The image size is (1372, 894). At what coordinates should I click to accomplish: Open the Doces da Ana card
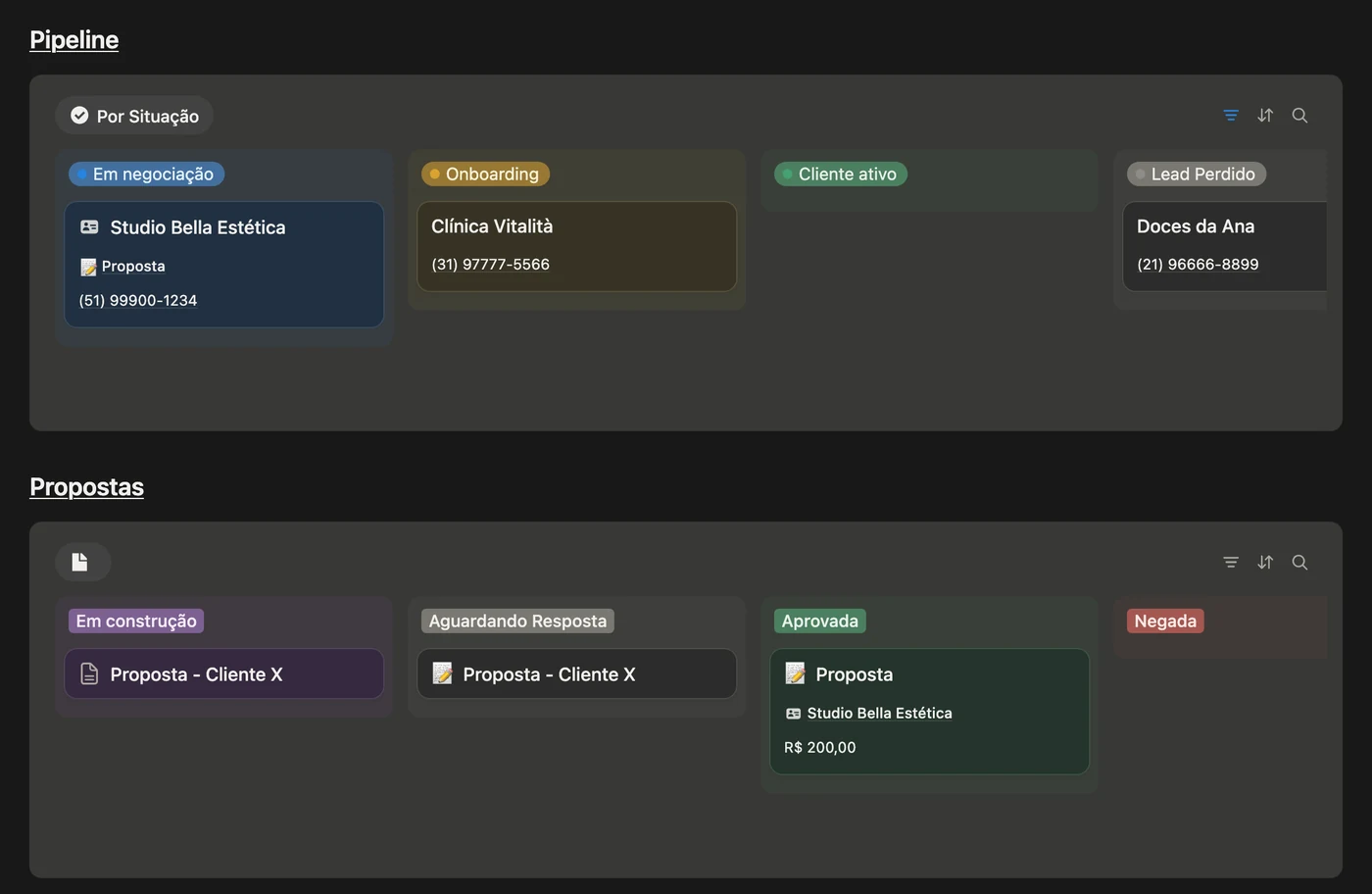pos(1225,246)
